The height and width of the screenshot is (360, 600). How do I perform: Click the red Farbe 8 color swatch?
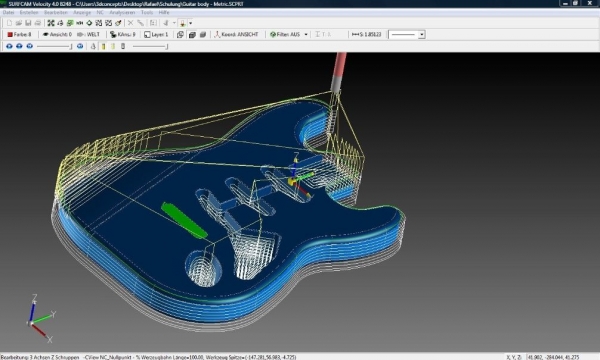click(x=10, y=34)
